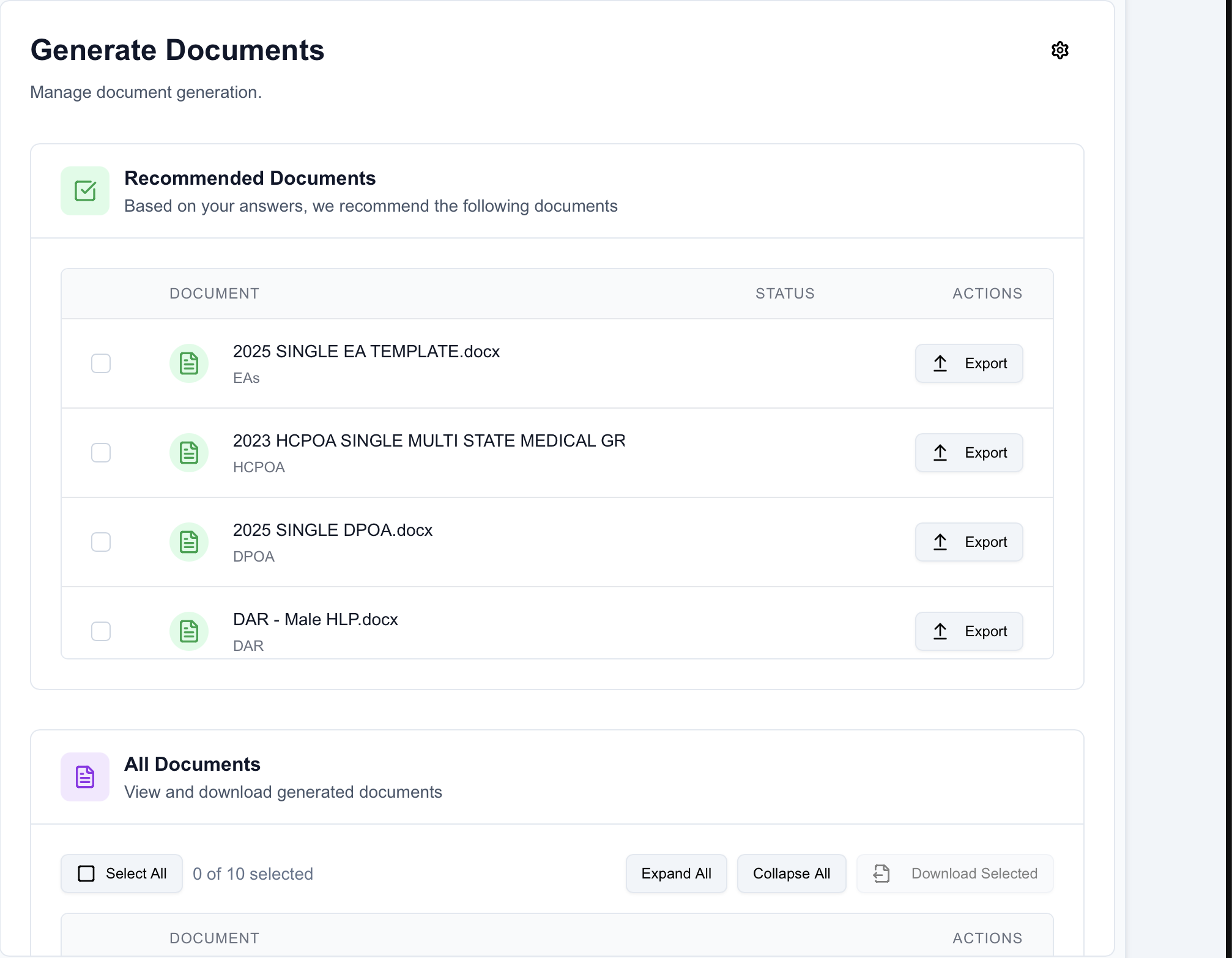Tick the 2023 HCPOA document checkbox
1232x958 pixels.
tap(101, 453)
